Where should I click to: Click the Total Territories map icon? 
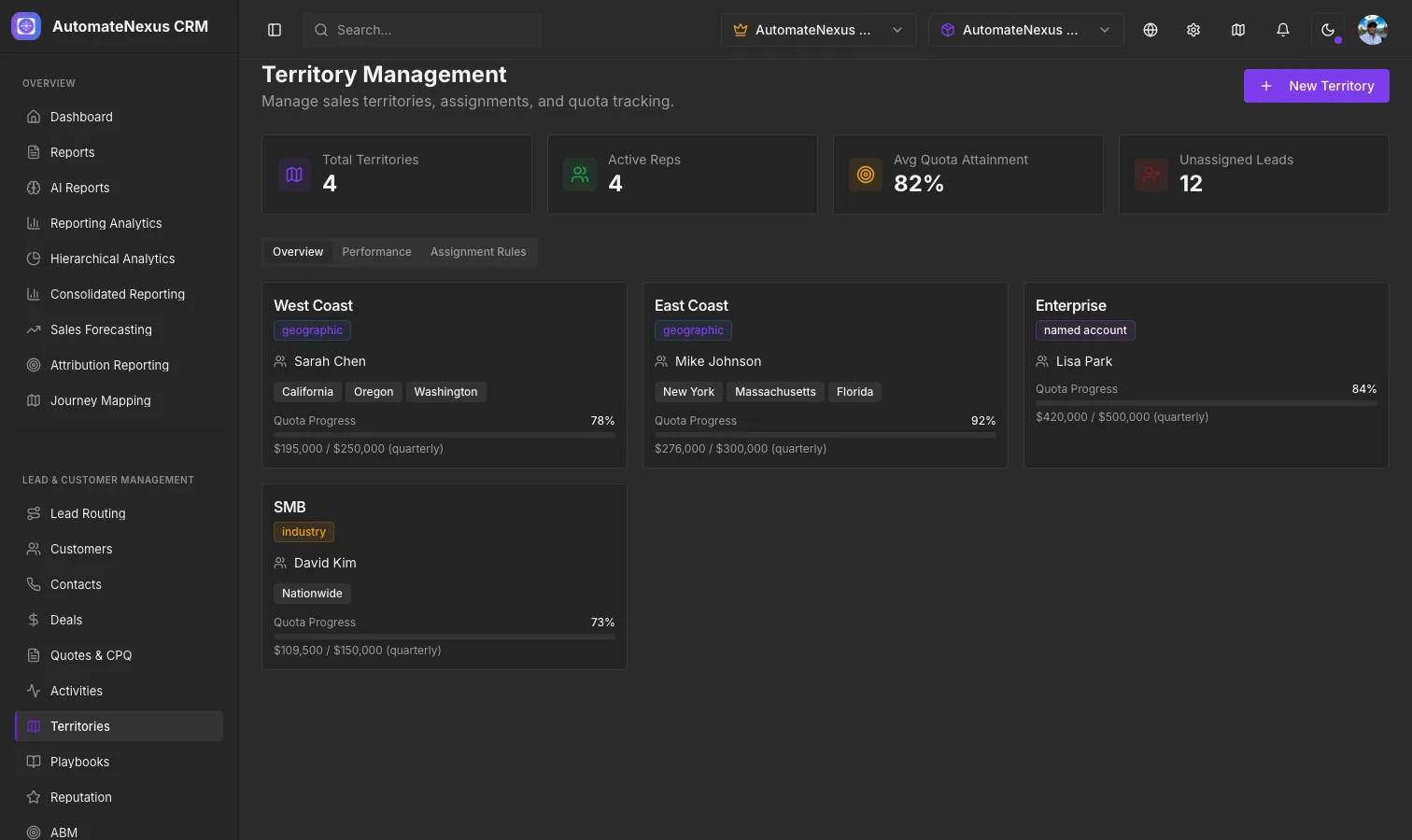tap(294, 175)
